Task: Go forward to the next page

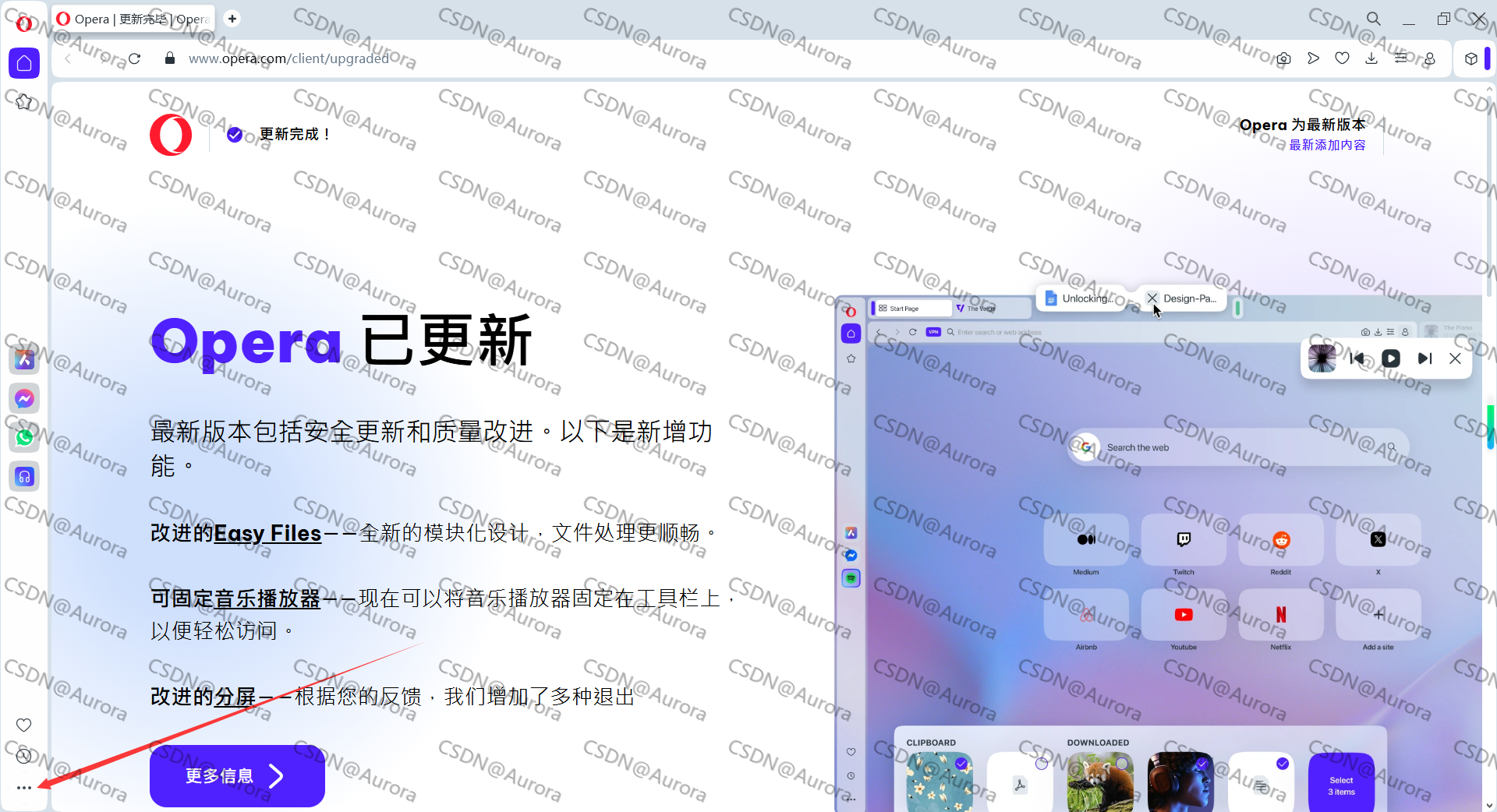Action: [x=103, y=58]
